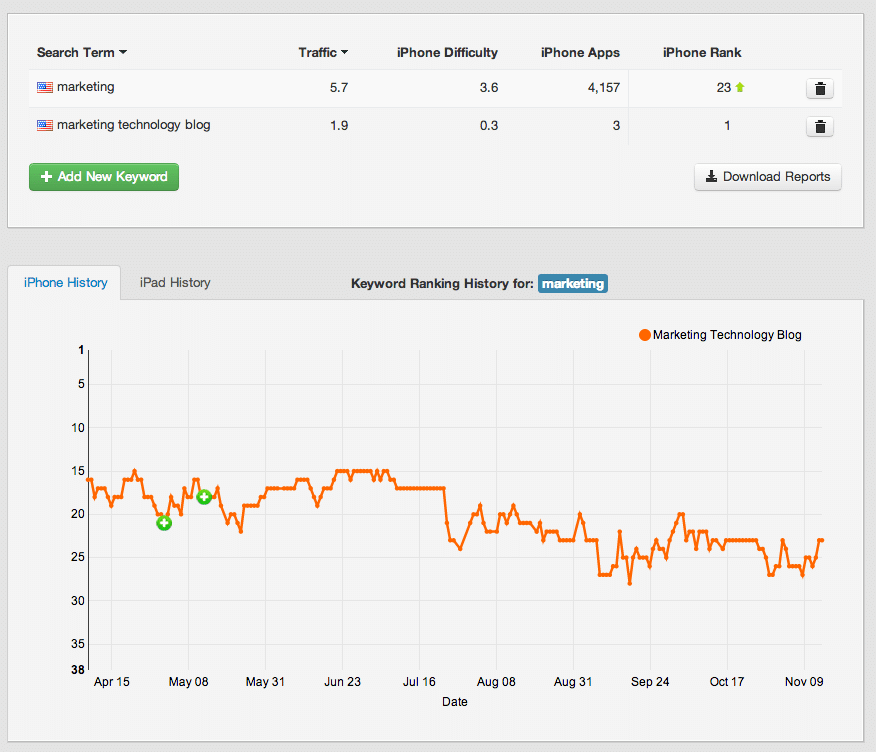Click the Apr 15 date axis label
The height and width of the screenshot is (752, 876).
coord(111,682)
